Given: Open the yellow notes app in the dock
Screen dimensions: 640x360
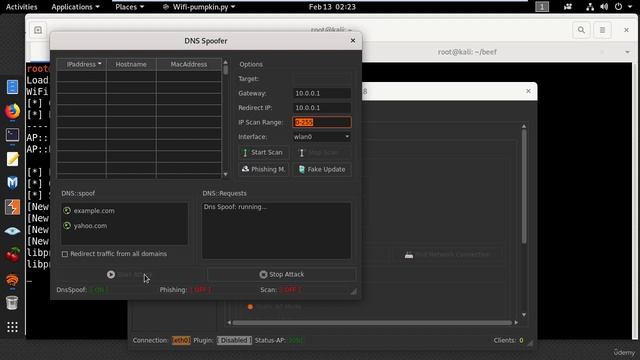Looking at the screenshot, I should [12, 159].
